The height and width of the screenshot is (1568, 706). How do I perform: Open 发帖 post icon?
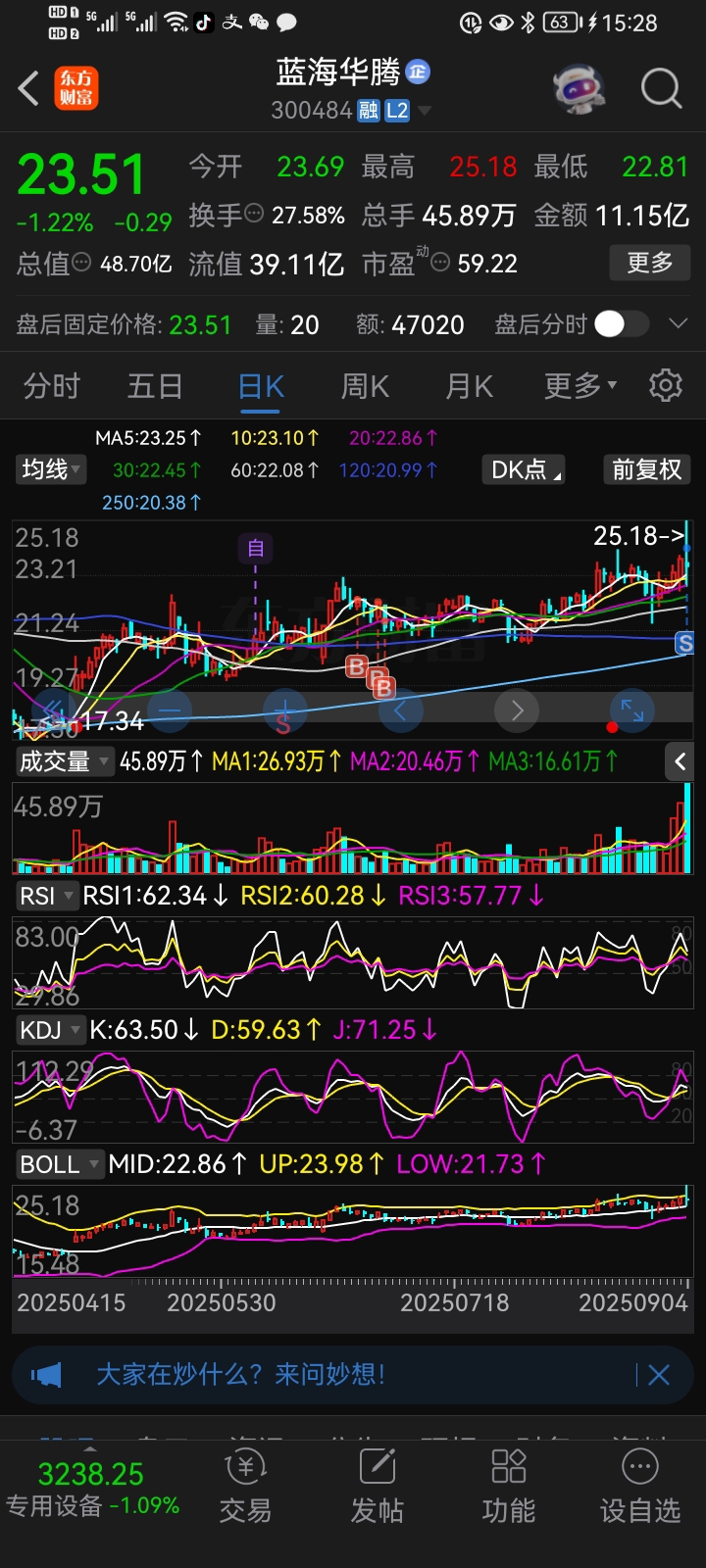coord(378,1488)
